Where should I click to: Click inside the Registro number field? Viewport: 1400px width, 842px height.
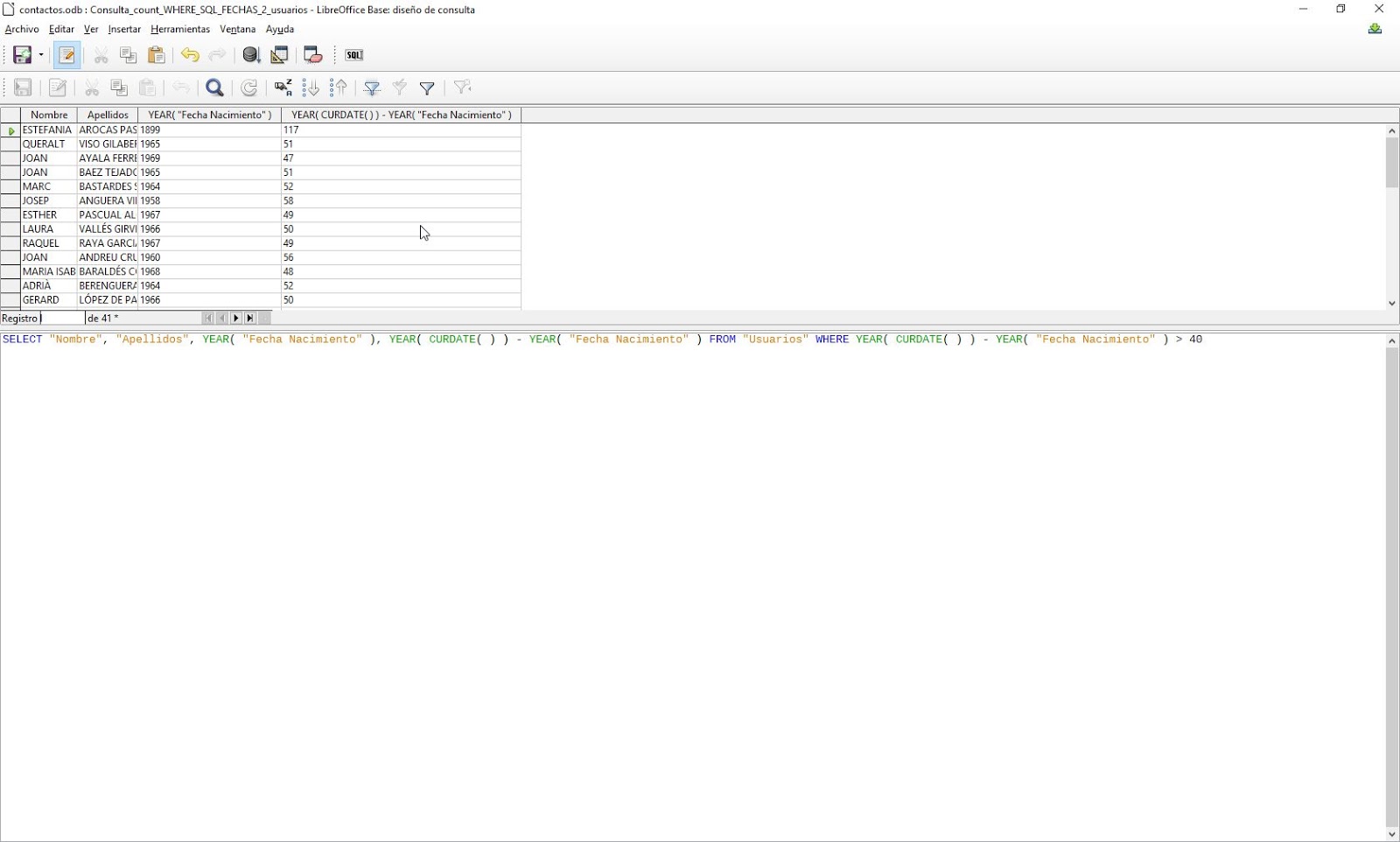(x=61, y=318)
